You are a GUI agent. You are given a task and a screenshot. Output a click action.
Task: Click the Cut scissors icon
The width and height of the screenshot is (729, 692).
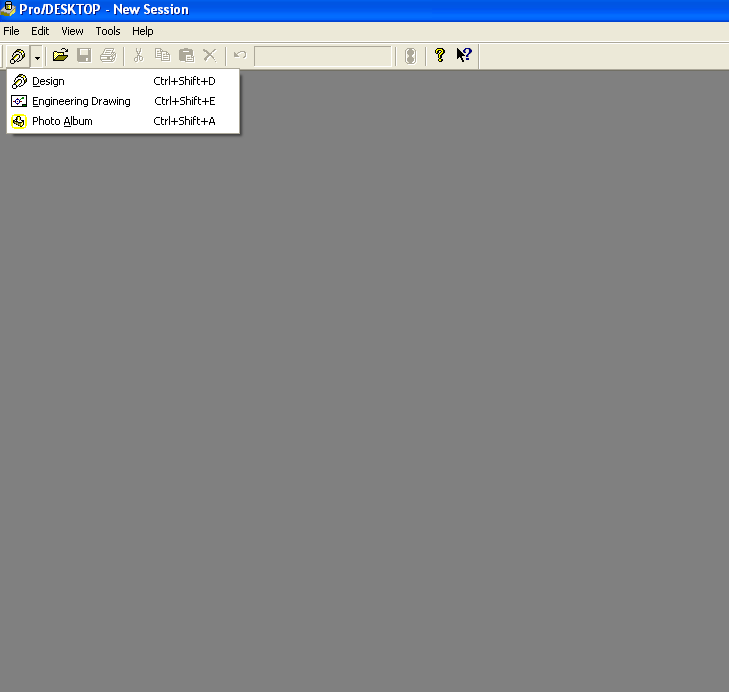[x=138, y=55]
